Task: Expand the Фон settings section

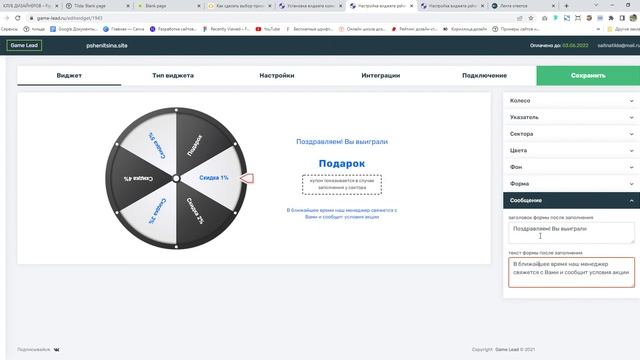Action: pos(571,167)
